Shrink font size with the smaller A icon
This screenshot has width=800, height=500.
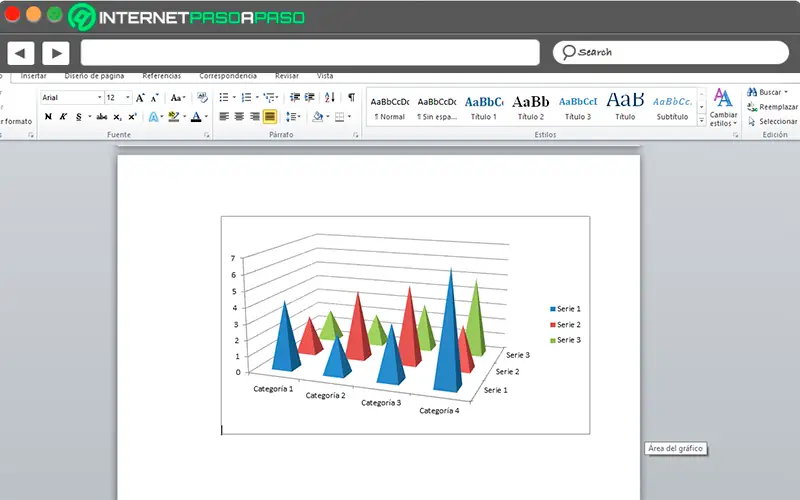[x=155, y=97]
